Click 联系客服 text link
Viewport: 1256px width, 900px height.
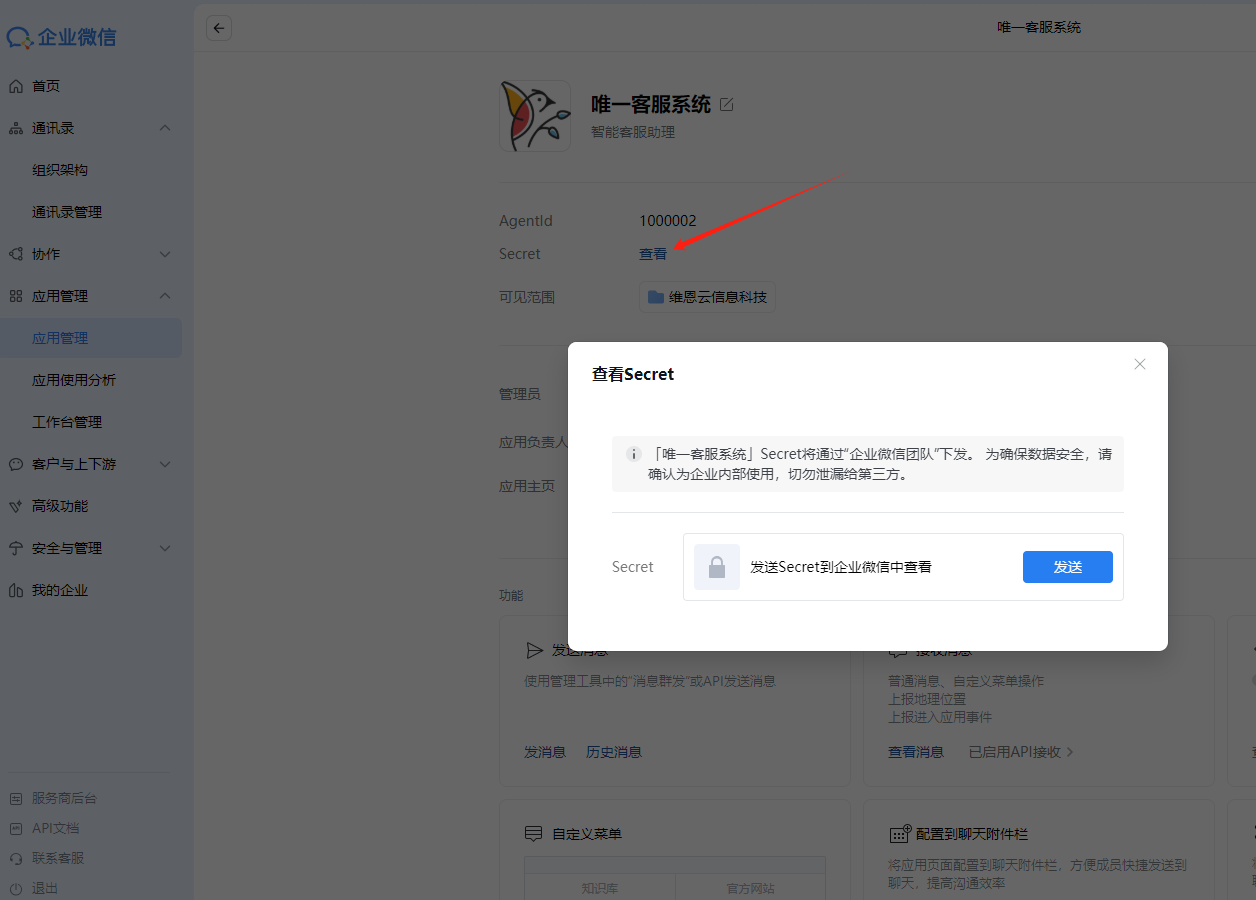(x=58, y=858)
